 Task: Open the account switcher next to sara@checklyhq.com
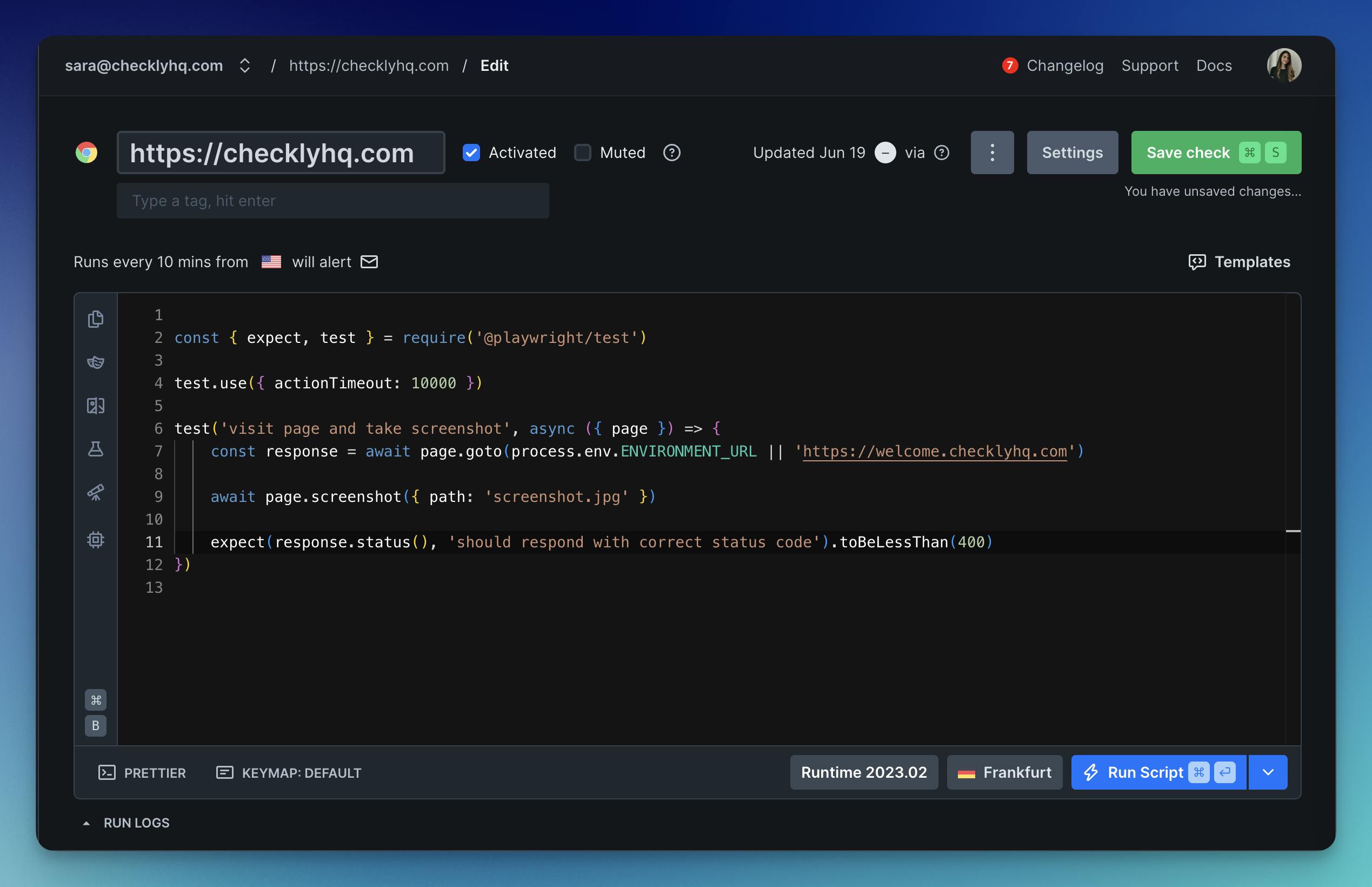click(x=244, y=65)
